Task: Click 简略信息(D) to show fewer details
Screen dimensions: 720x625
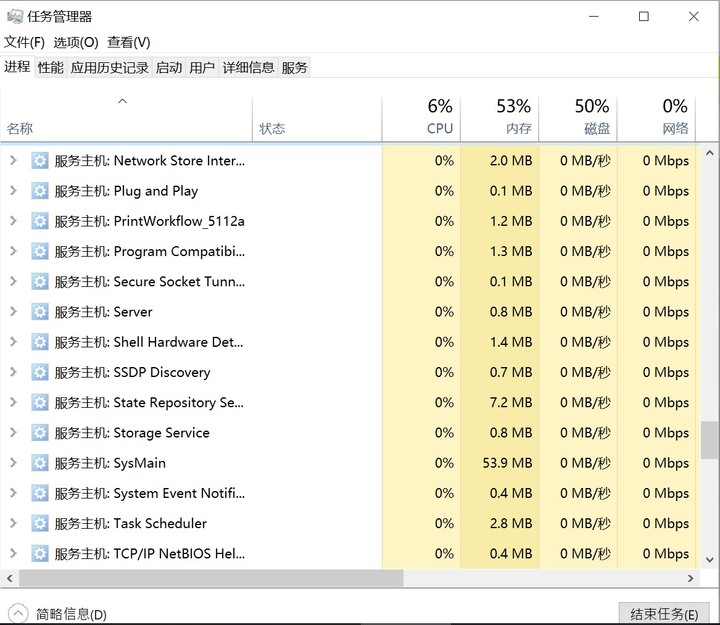Action: pos(57,614)
